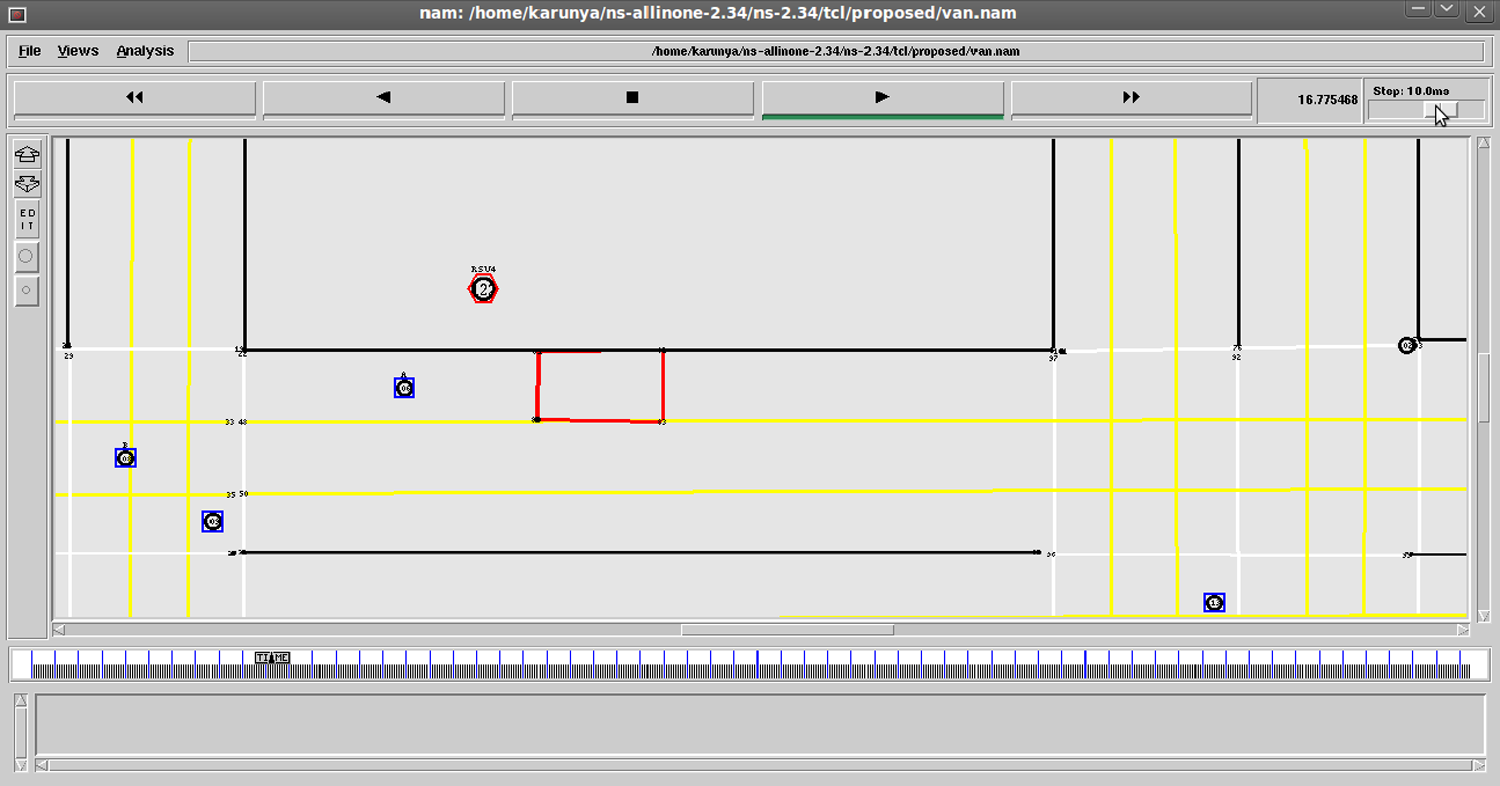
Task: Click the canvas scroll-up arrow
Action: click(x=1484, y=146)
